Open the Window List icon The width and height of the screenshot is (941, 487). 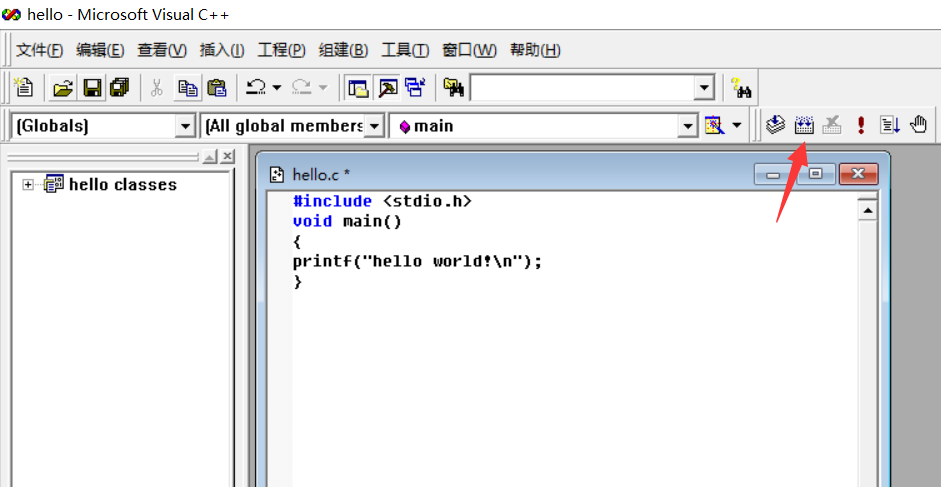click(x=414, y=88)
